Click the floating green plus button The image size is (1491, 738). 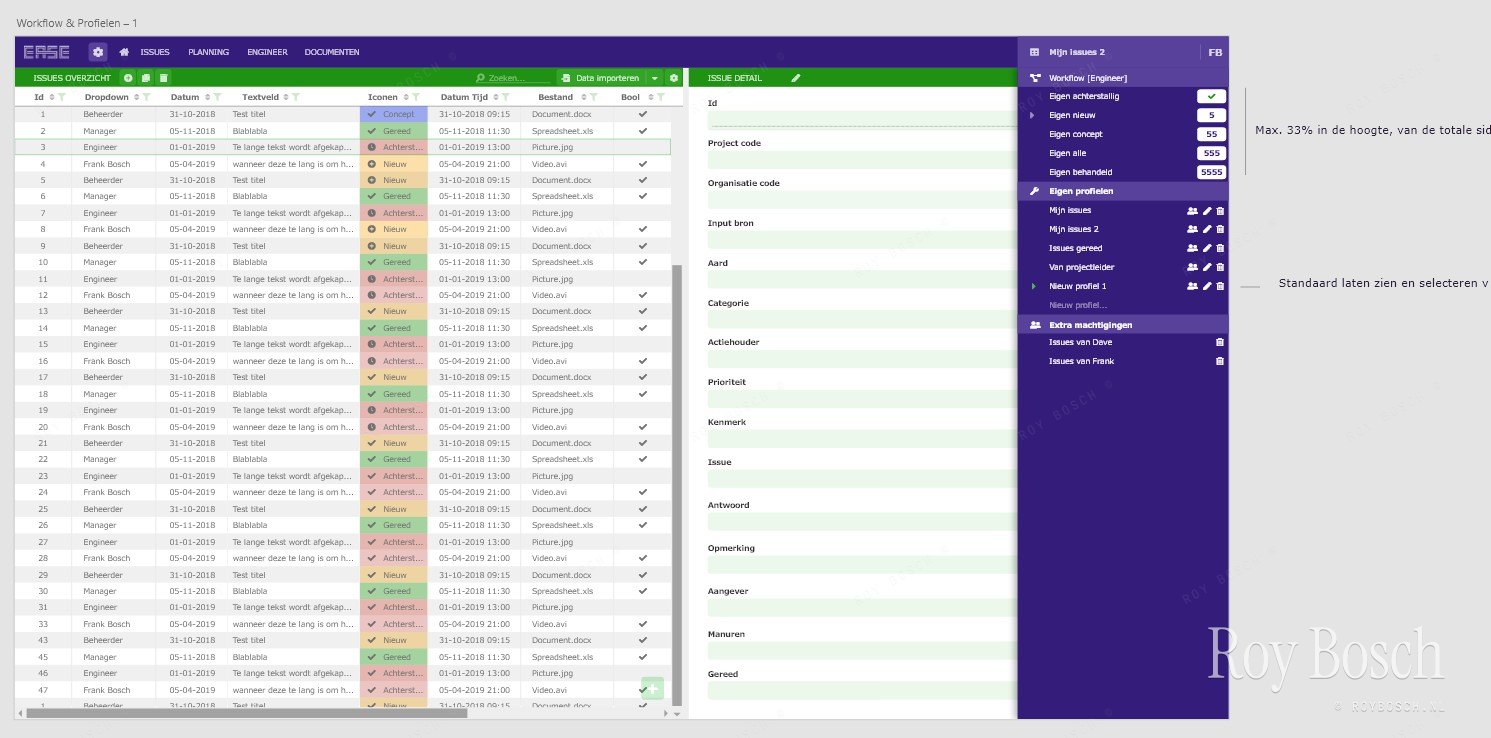[652, 688]
